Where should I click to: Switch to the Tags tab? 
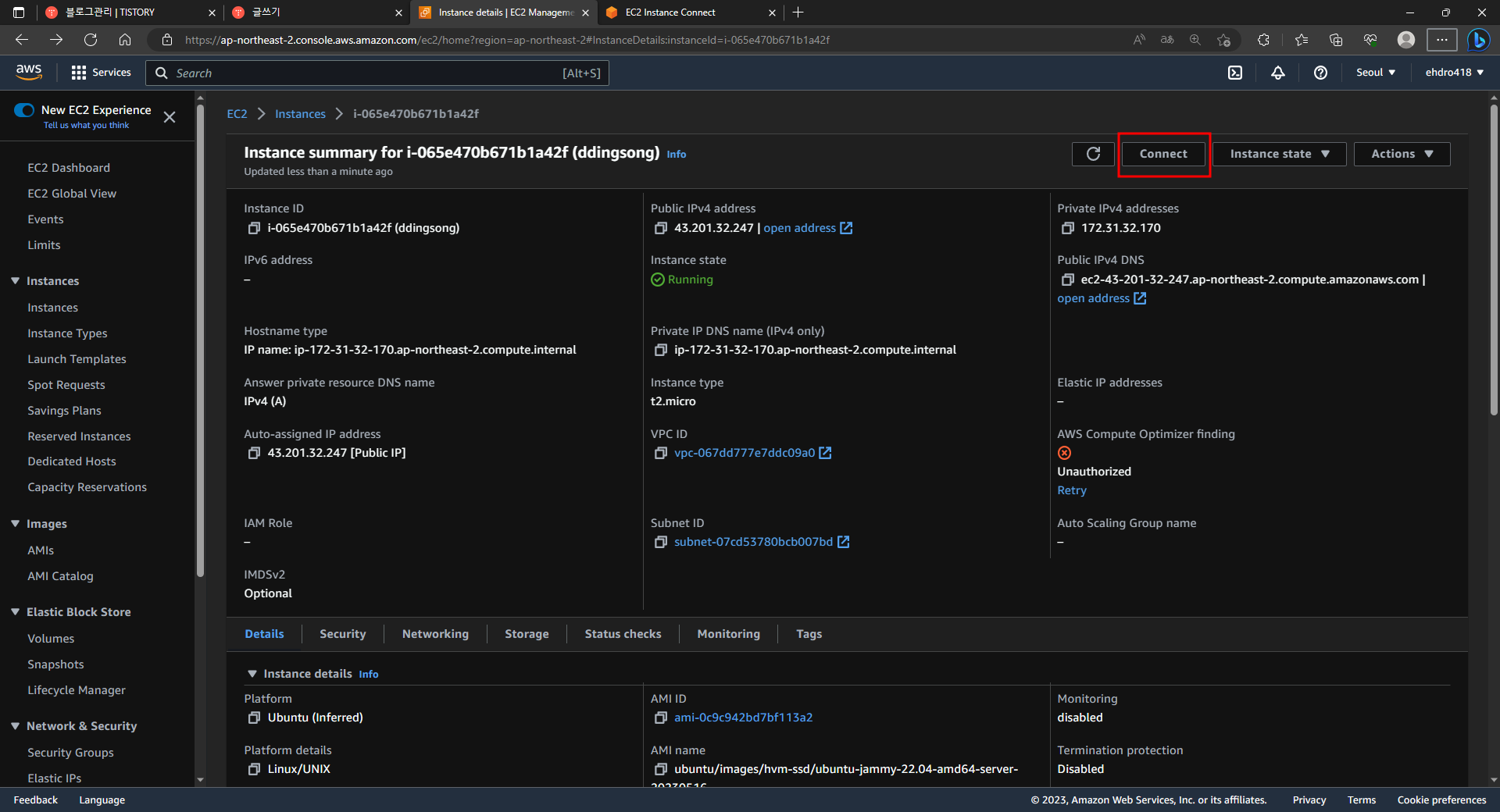click(x=809, y=634)
